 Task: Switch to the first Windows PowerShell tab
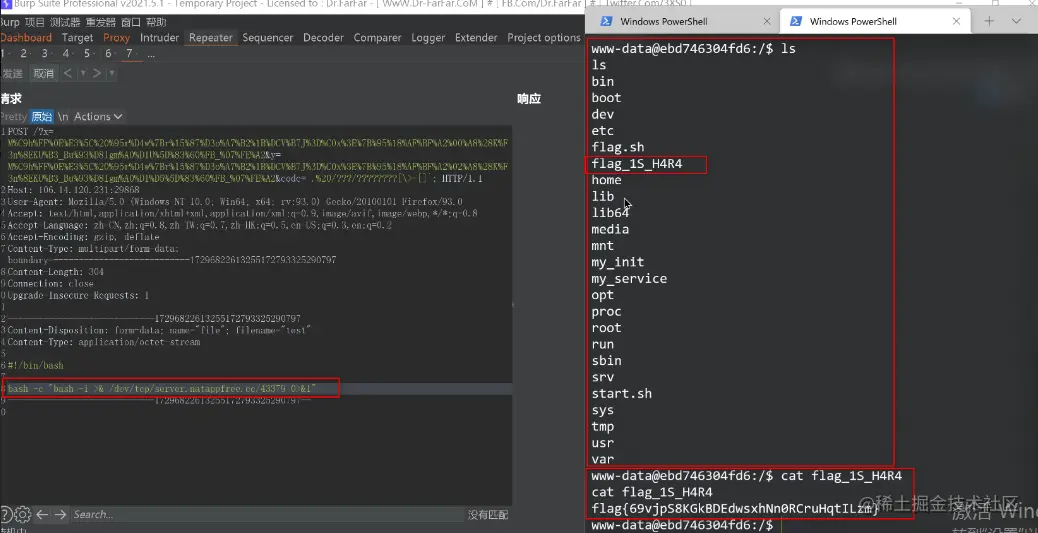pyautogui.click(x=683, y=21)
